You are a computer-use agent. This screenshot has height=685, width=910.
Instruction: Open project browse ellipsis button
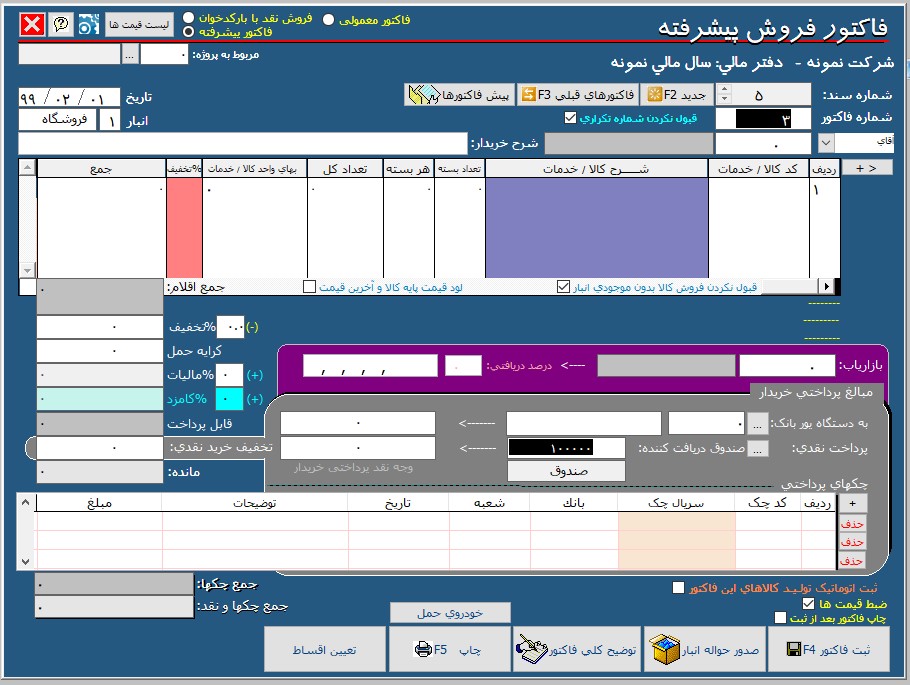[x=129, y=55]
